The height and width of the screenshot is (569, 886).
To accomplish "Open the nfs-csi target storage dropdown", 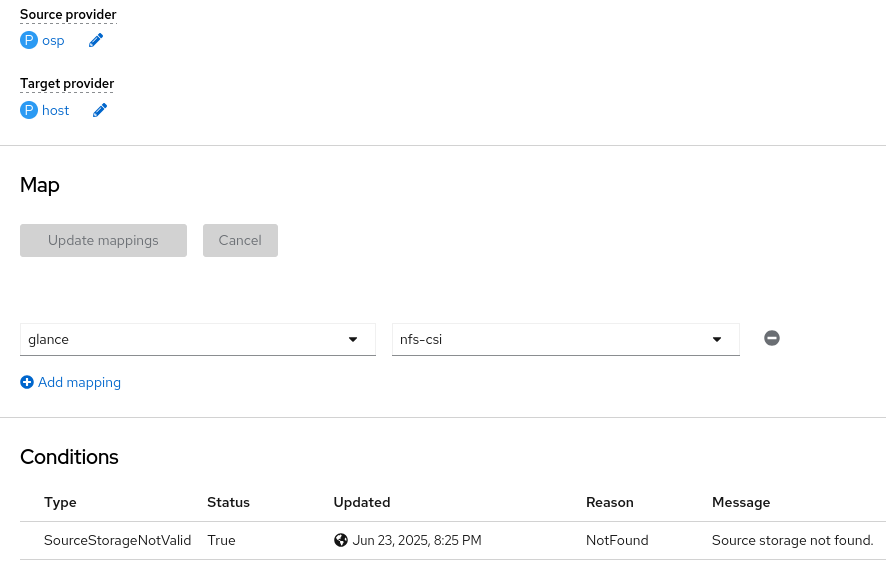I will pyautogui.click(x=565, y=339).
